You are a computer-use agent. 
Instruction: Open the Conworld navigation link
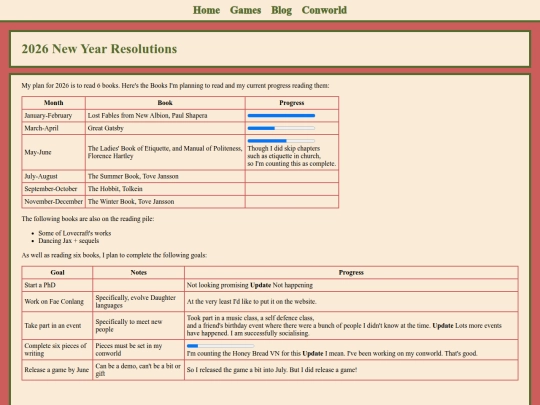(324, 10)
